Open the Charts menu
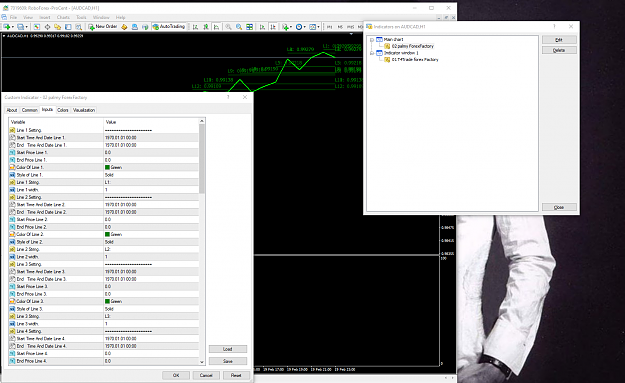Screen dimensions: 625x383 [x=63, y=17]
